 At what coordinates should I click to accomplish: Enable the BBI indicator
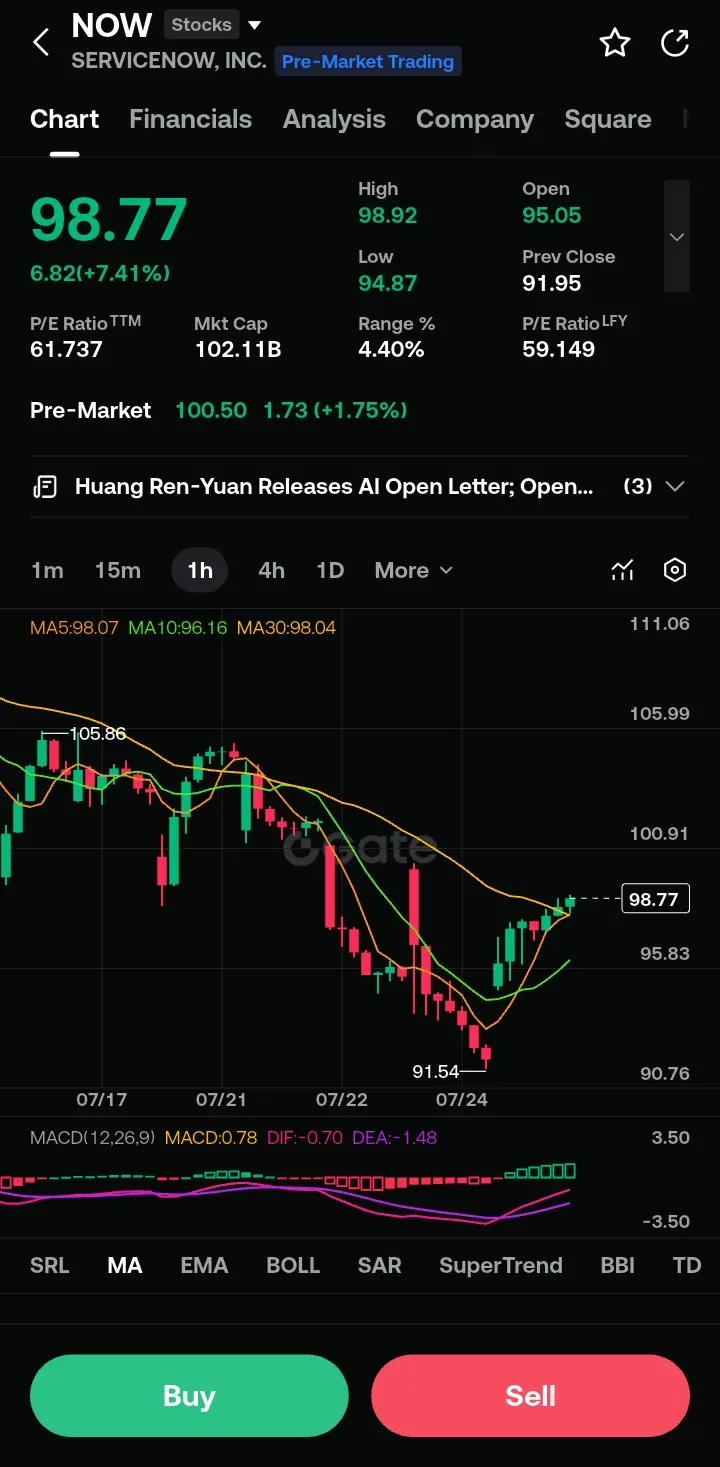pos(618,1265)
